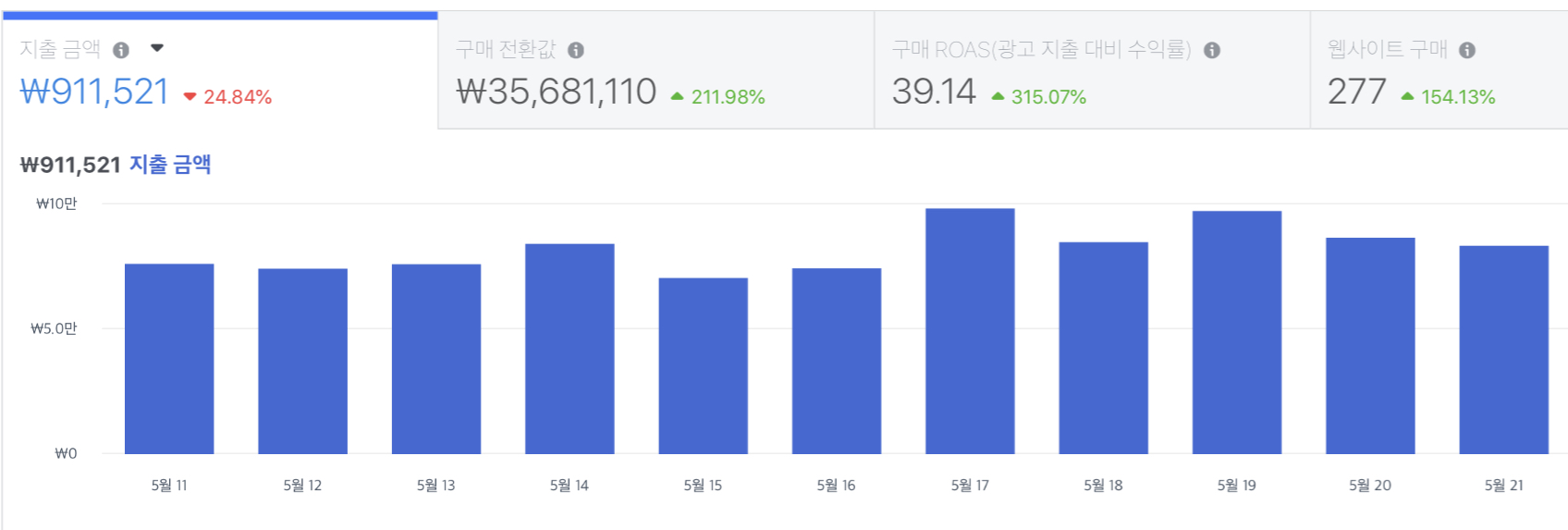Click the 315.07% increase indicator
This screenshot has height=530, width=1568.
point(1039,97)
